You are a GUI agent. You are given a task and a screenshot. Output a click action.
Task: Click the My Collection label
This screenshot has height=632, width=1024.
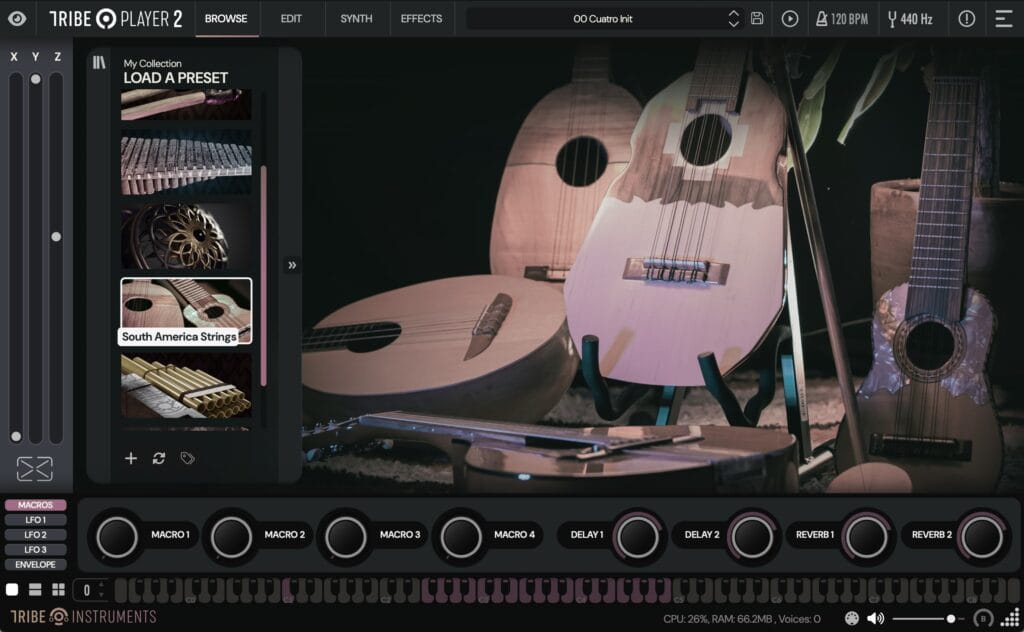pos(152,63)
